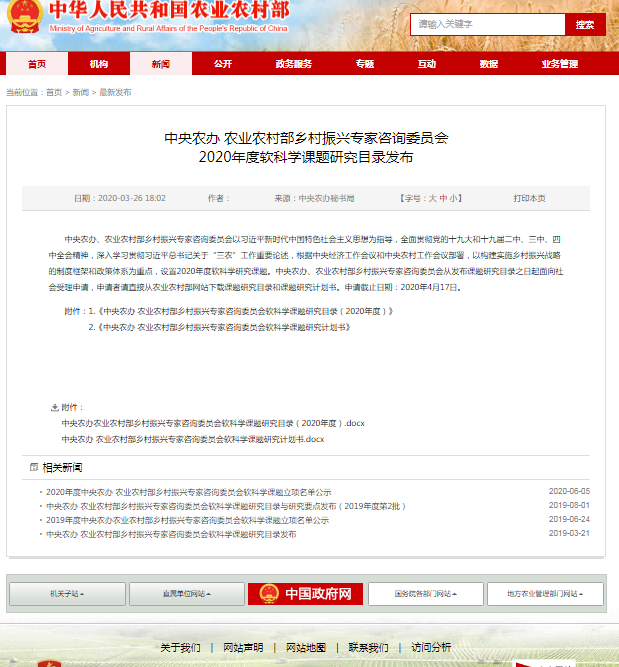Select the 数据 navigation tab
Screen dimensions: 619x667
click(488, 64)
